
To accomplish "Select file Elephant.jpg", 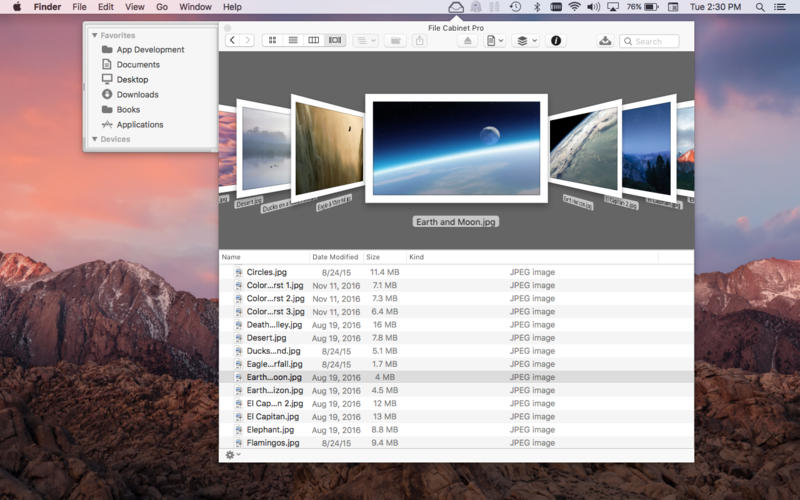I will click(x=456, y=430).
